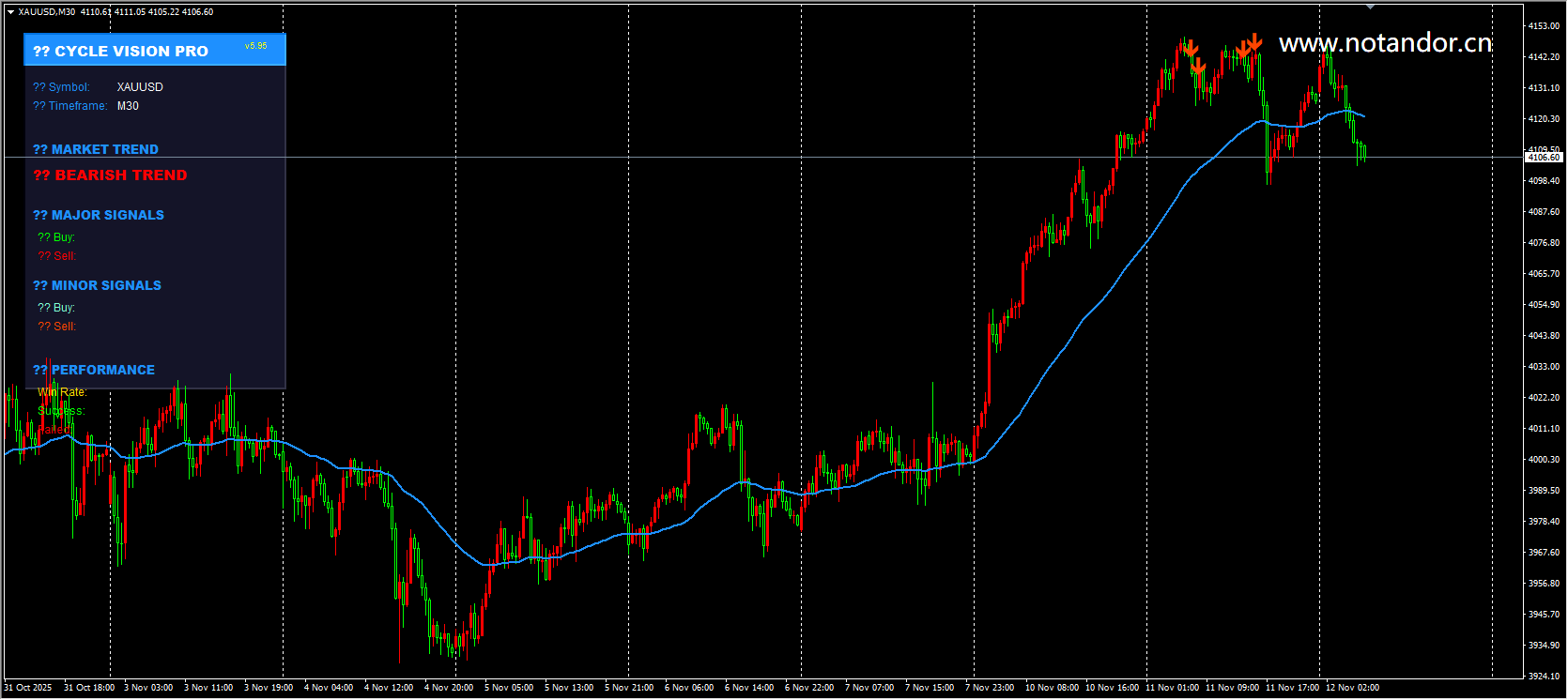Select the CYCLE VISION PRO panel header

pyautogui.click(x=155, y=51)
